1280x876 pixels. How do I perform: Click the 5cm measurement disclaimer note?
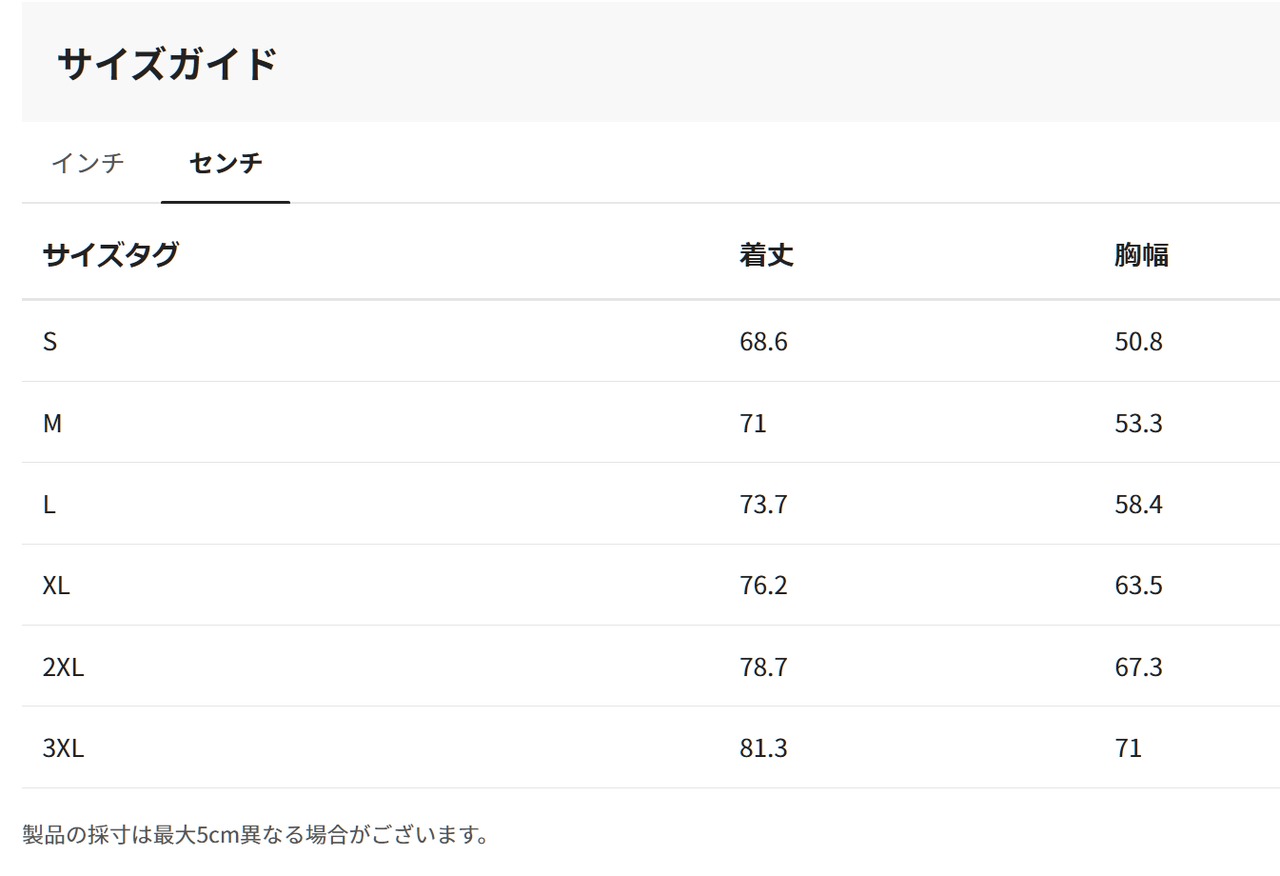(x=256, y=834)
